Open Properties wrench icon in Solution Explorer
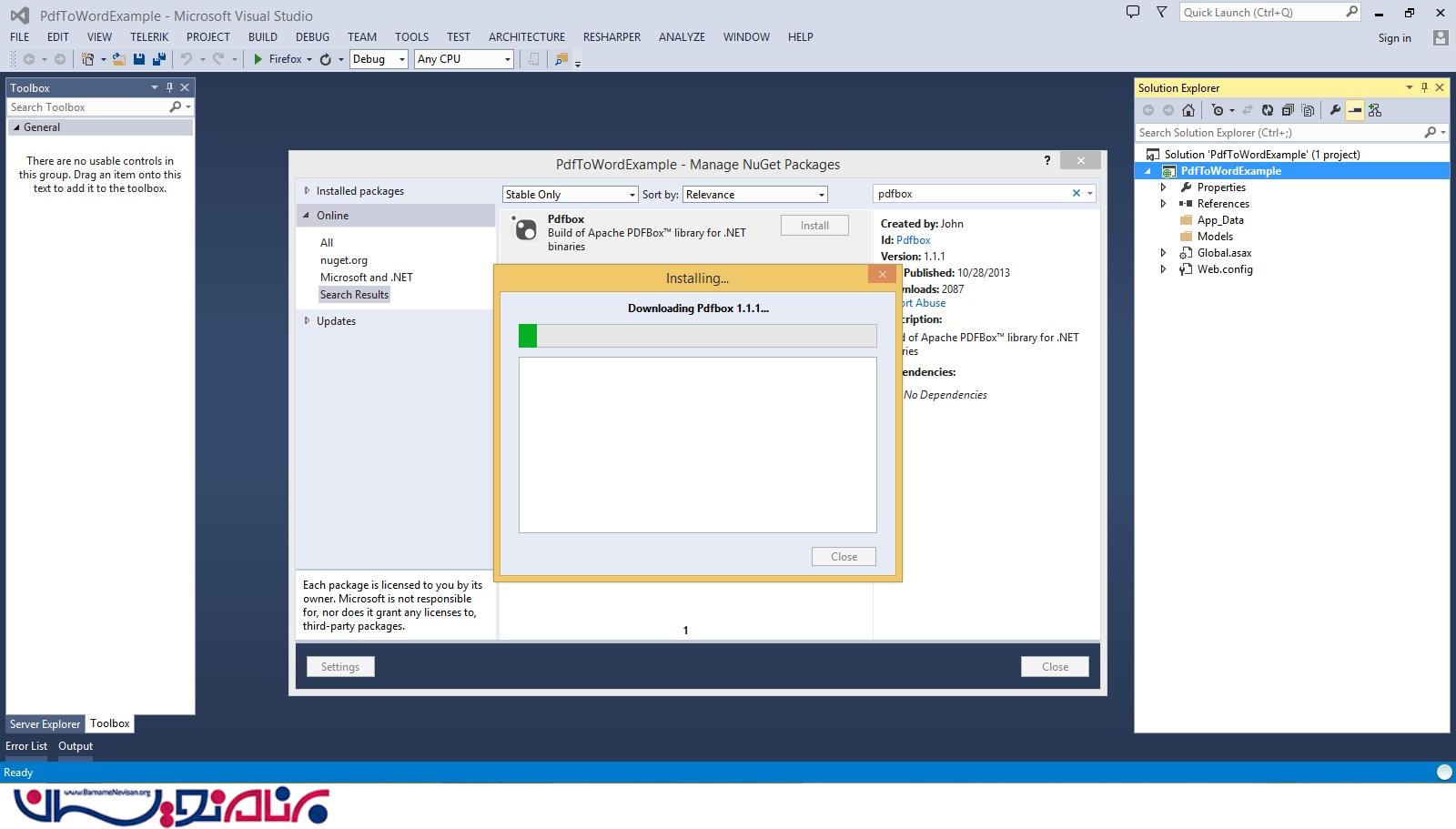 pyautogui.click(x=1335, y=110)
